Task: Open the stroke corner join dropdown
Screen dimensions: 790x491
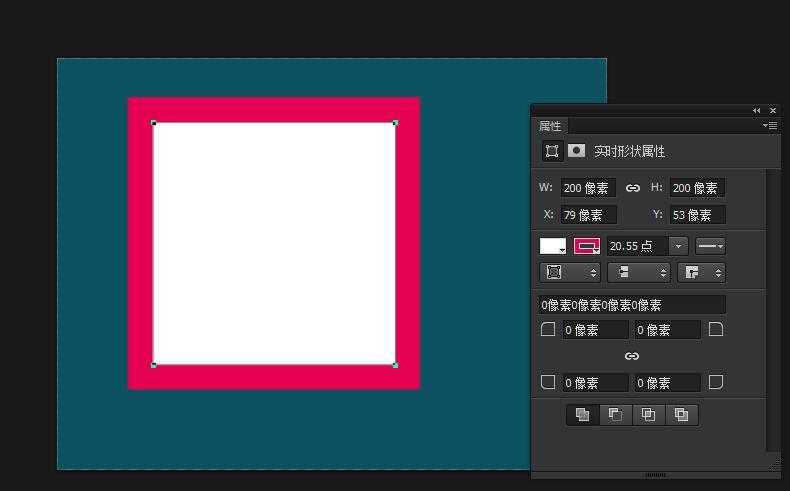Action: (x=701, y=272)
